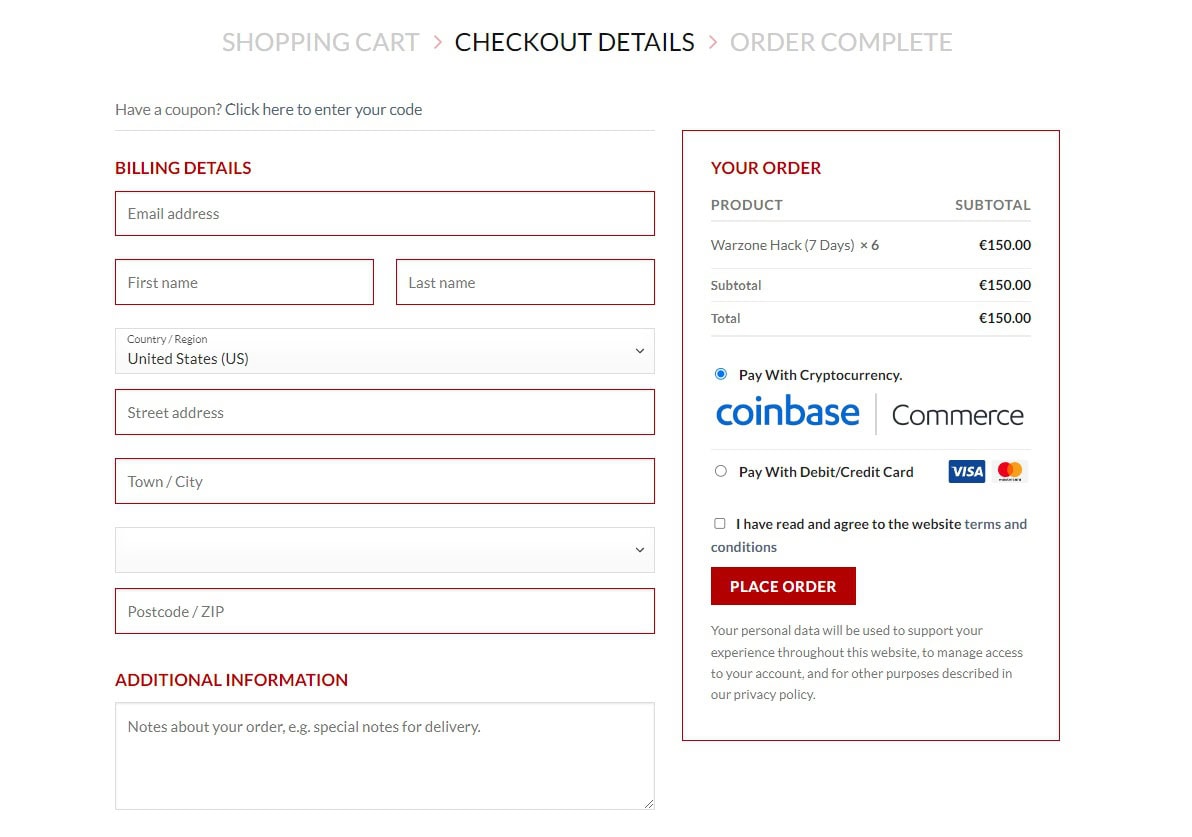Click the order notes text area
This screenshot has width=1192, height=837.
[384, 755]
